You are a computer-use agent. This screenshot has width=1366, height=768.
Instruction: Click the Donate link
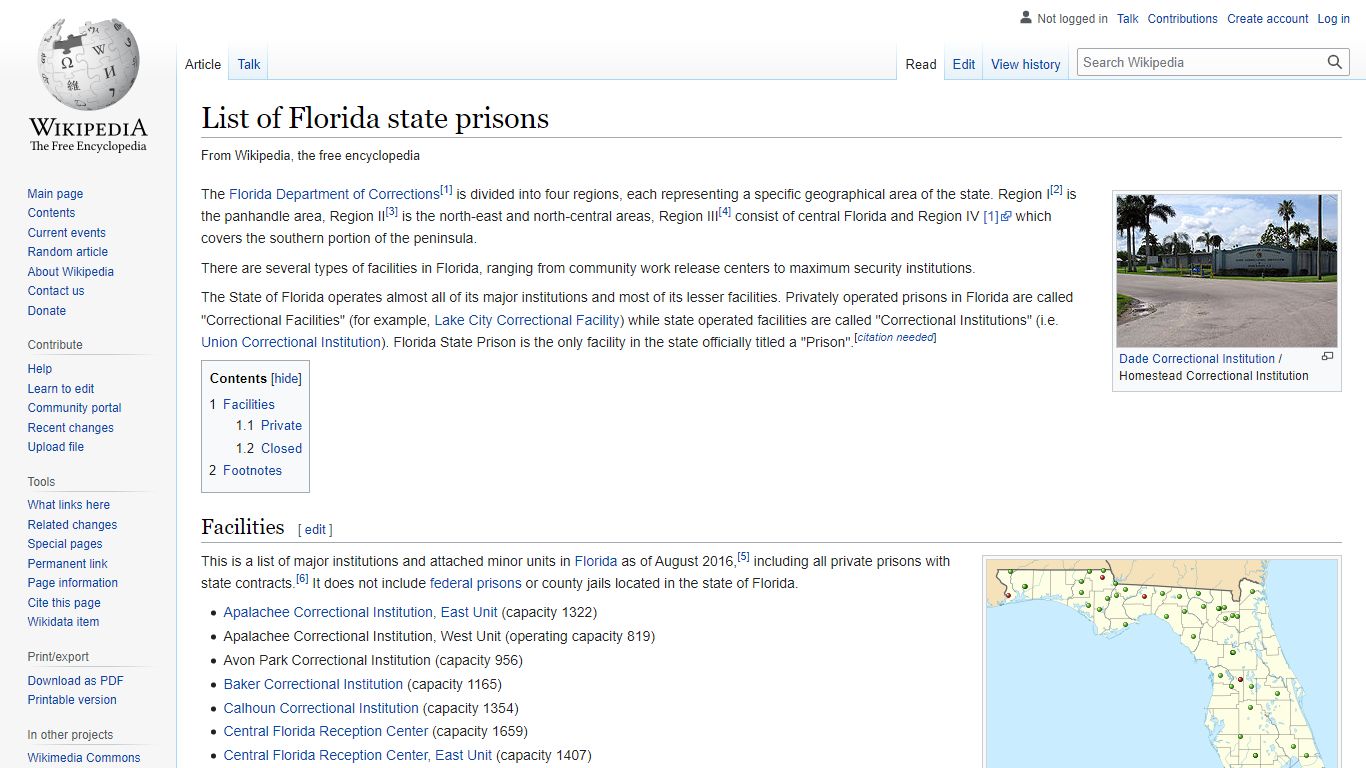(x=47, y=311)
